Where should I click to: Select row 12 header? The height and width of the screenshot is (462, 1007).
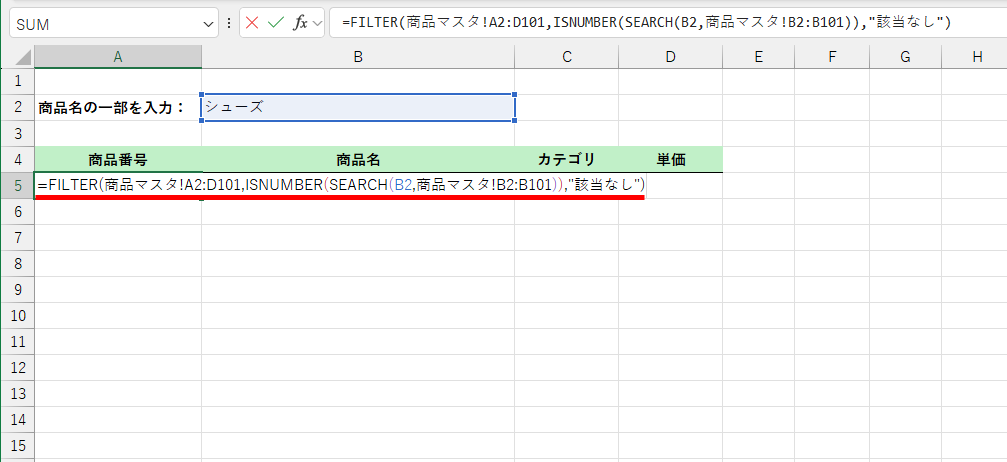17,368
